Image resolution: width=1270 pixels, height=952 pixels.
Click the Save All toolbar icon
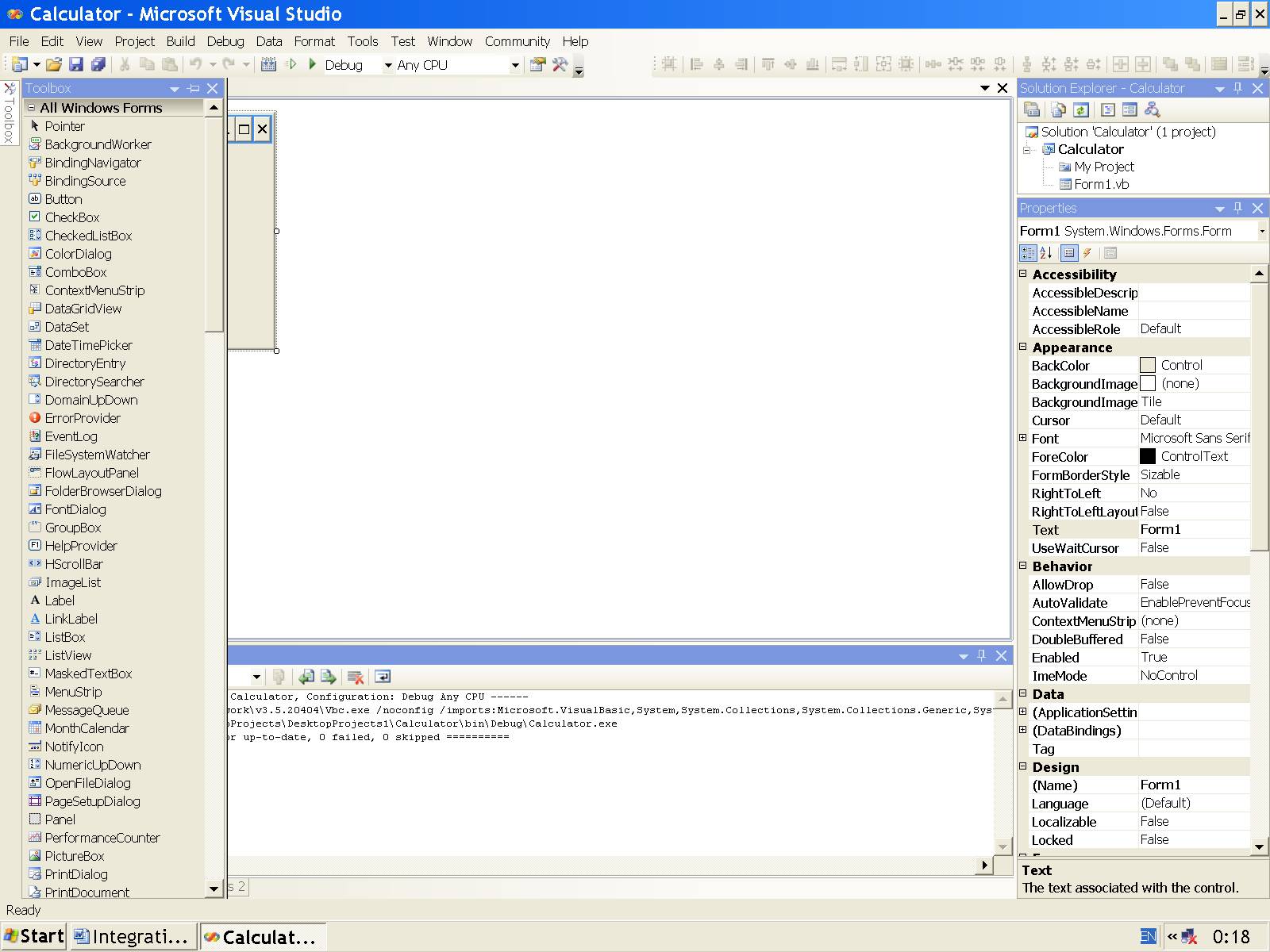point(98,65)
